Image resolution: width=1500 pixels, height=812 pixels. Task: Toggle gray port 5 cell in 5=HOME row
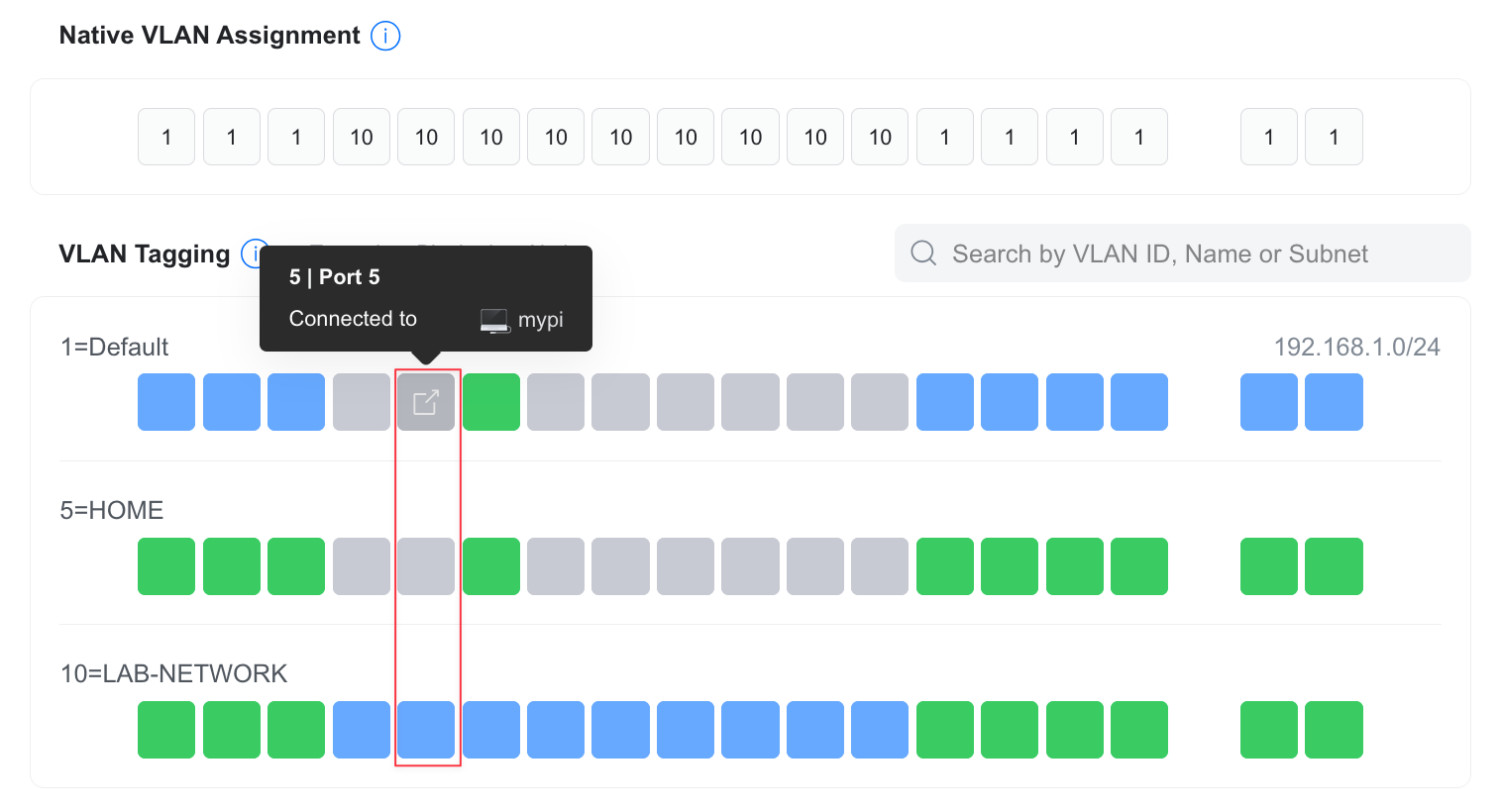coord(426,566)
